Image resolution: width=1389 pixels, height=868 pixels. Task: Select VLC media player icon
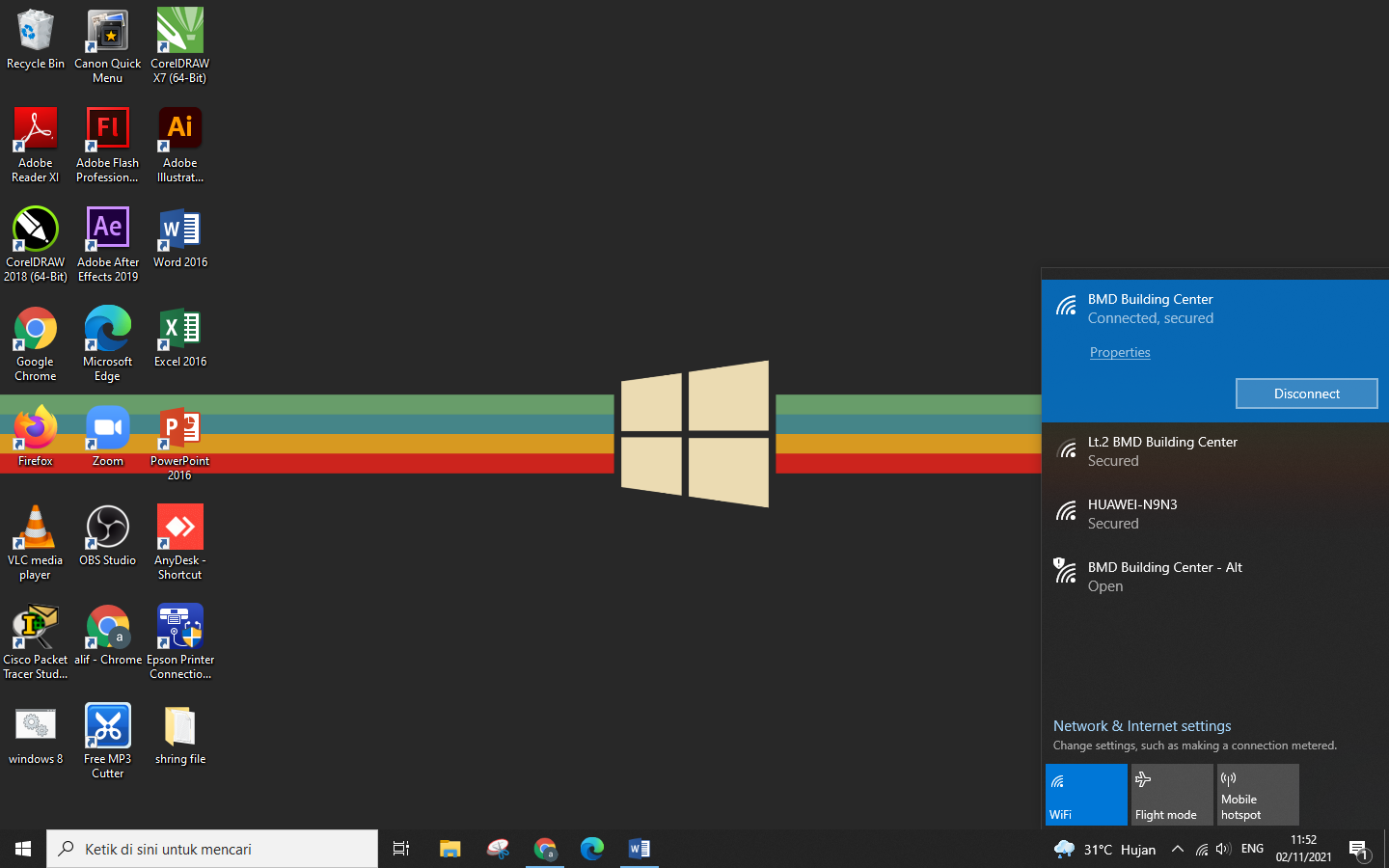(x=36, y=543)
